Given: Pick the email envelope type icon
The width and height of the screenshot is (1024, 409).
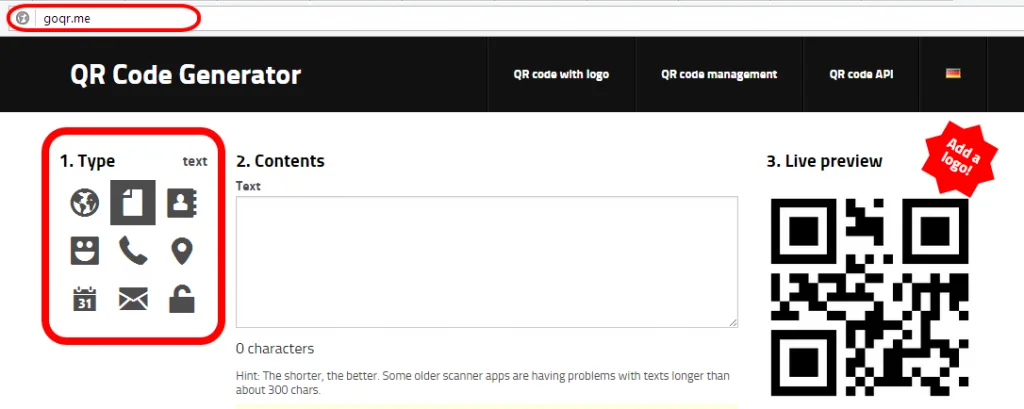Looking at the screenshot, I should 133,298.
